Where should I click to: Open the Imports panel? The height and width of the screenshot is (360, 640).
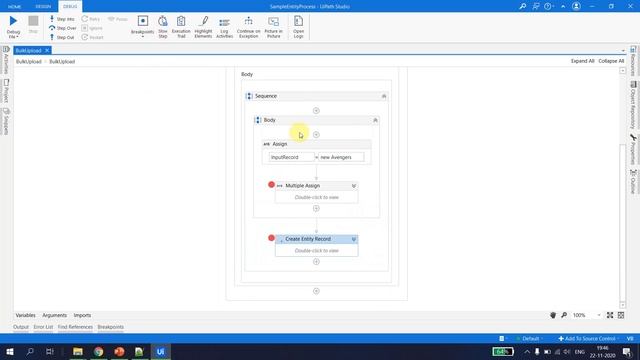tap(82, 316)
